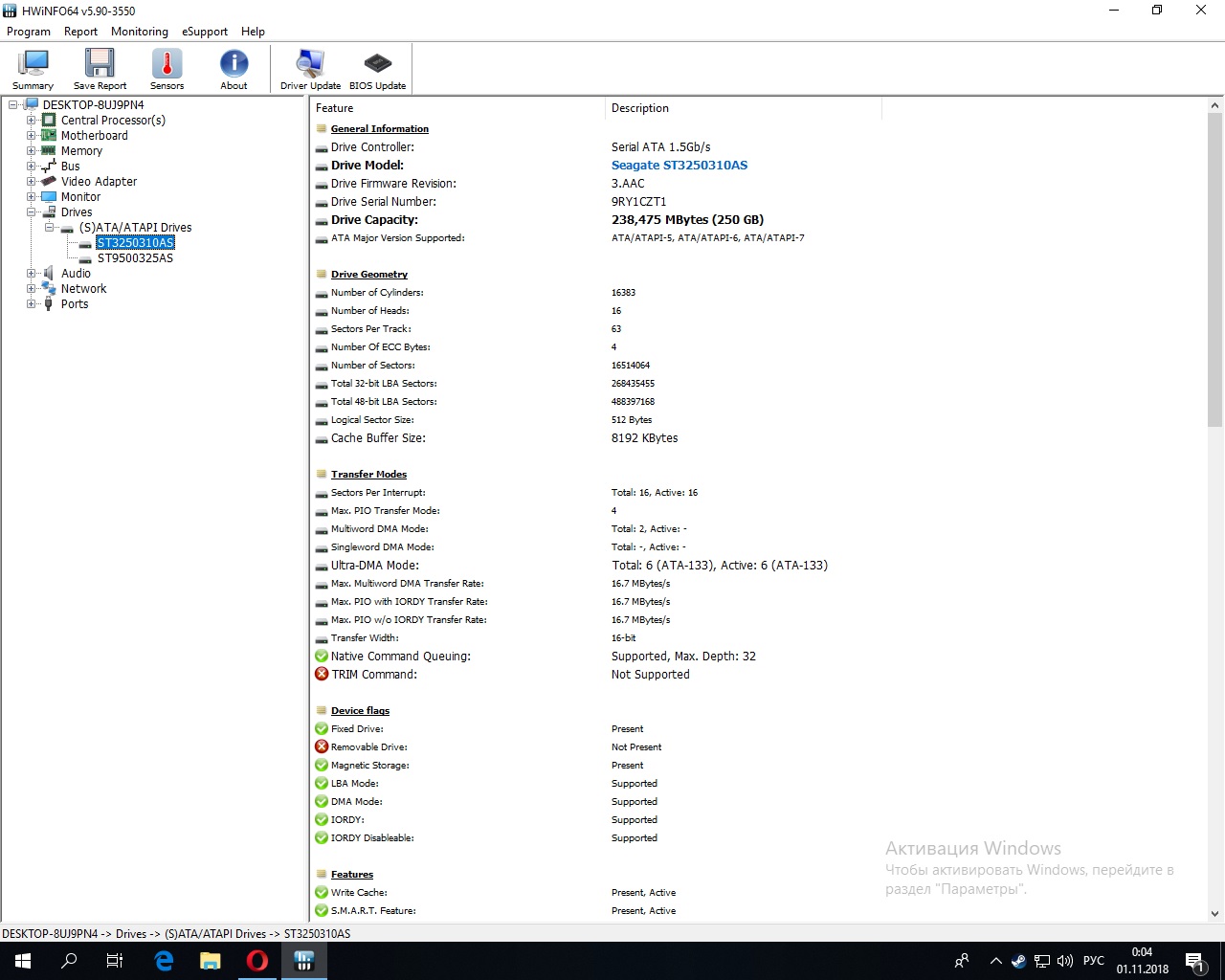Open the Monitoring menu
This screenshot has width=1225, height=980.
pos(140,32)
